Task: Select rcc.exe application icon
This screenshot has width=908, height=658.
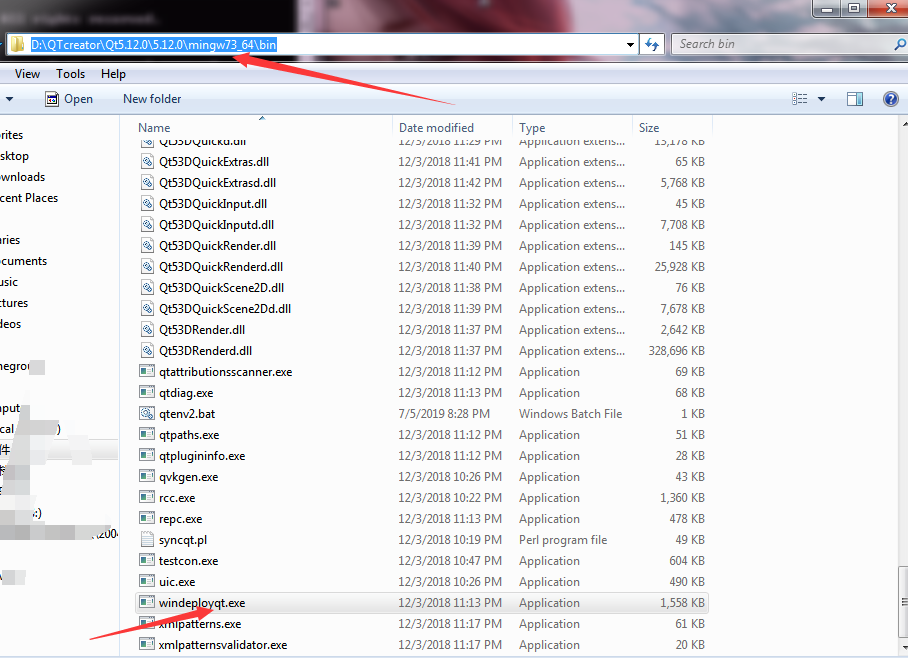Action: (x=147, y=498)
